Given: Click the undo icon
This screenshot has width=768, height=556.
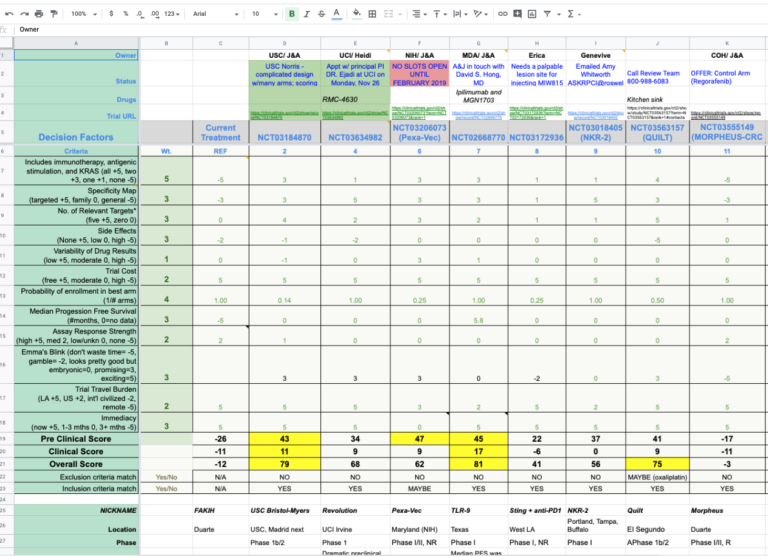Looking at the screenshot, I should click(9, 14).
